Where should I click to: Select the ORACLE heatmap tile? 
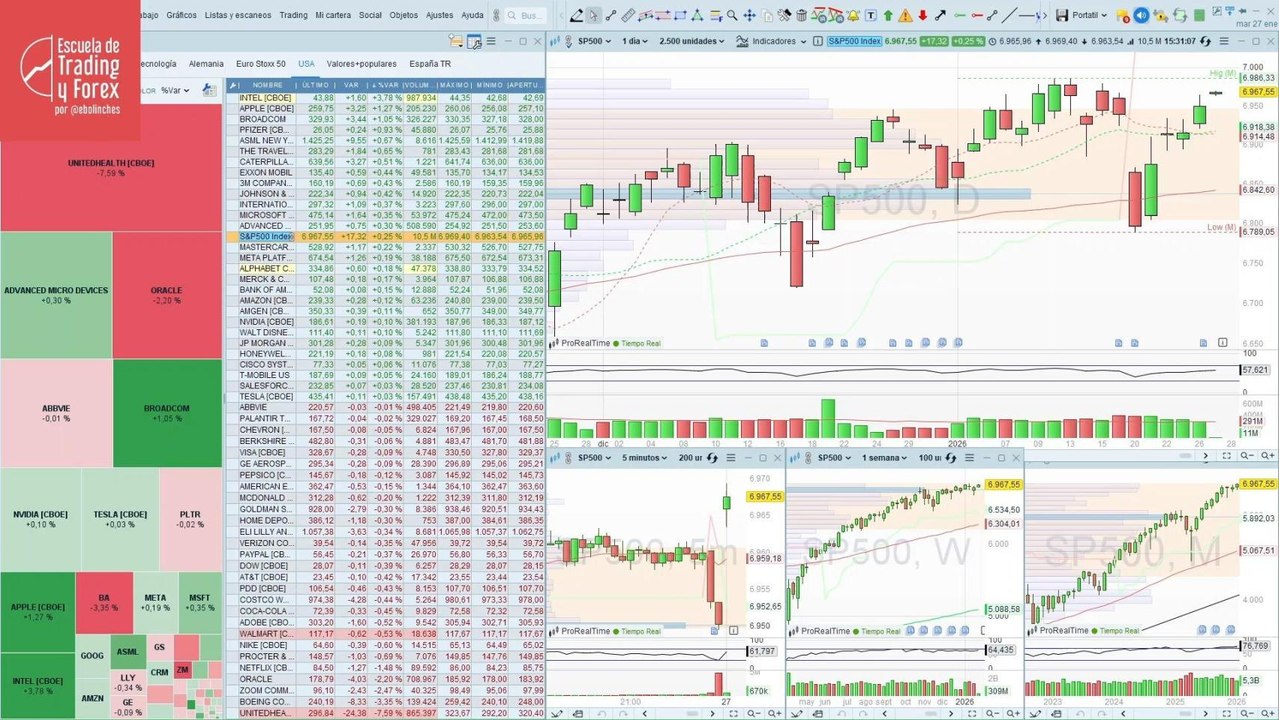pyautogui.click(x=167, y=295)
